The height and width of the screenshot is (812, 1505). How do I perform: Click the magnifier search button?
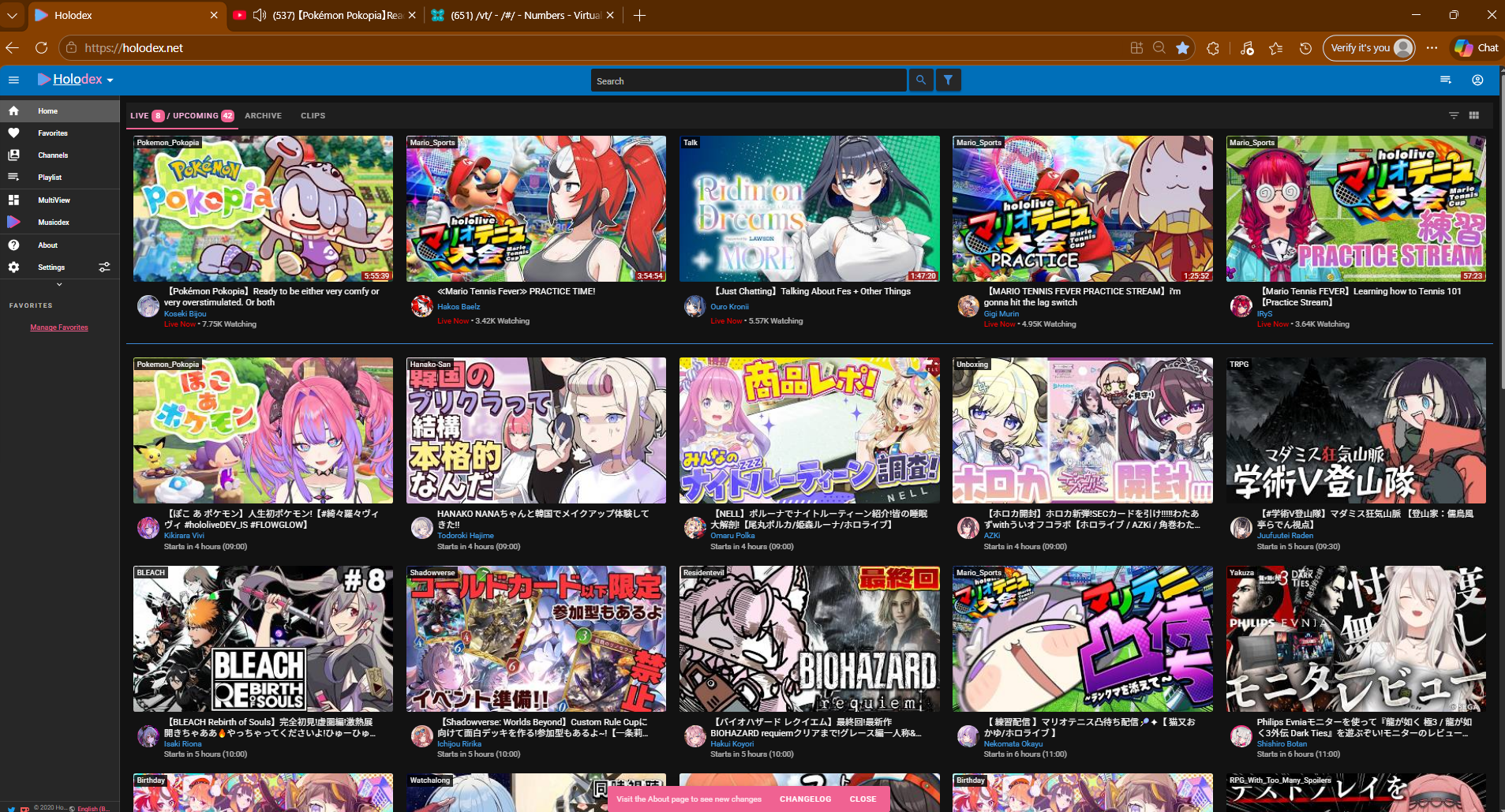click(921, 80)
